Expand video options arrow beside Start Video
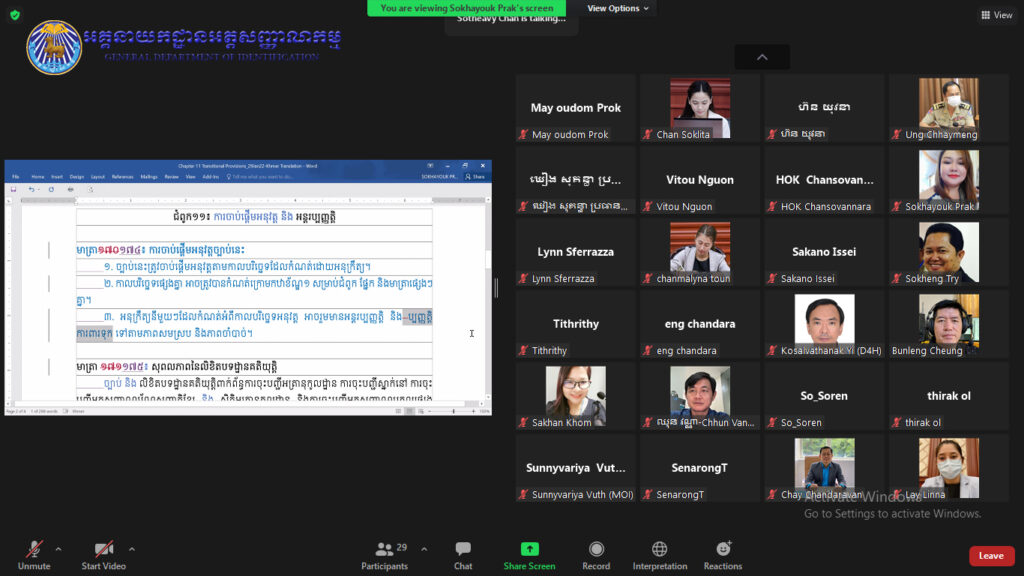The width and height of the screenshot is (1024, 576). tap(132, 549)
